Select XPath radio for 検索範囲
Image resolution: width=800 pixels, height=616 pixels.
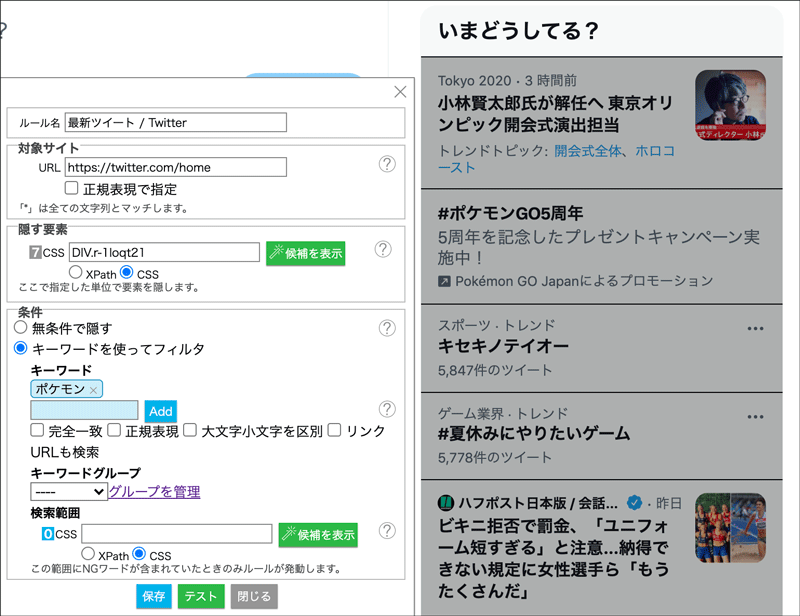pos(88,553)
